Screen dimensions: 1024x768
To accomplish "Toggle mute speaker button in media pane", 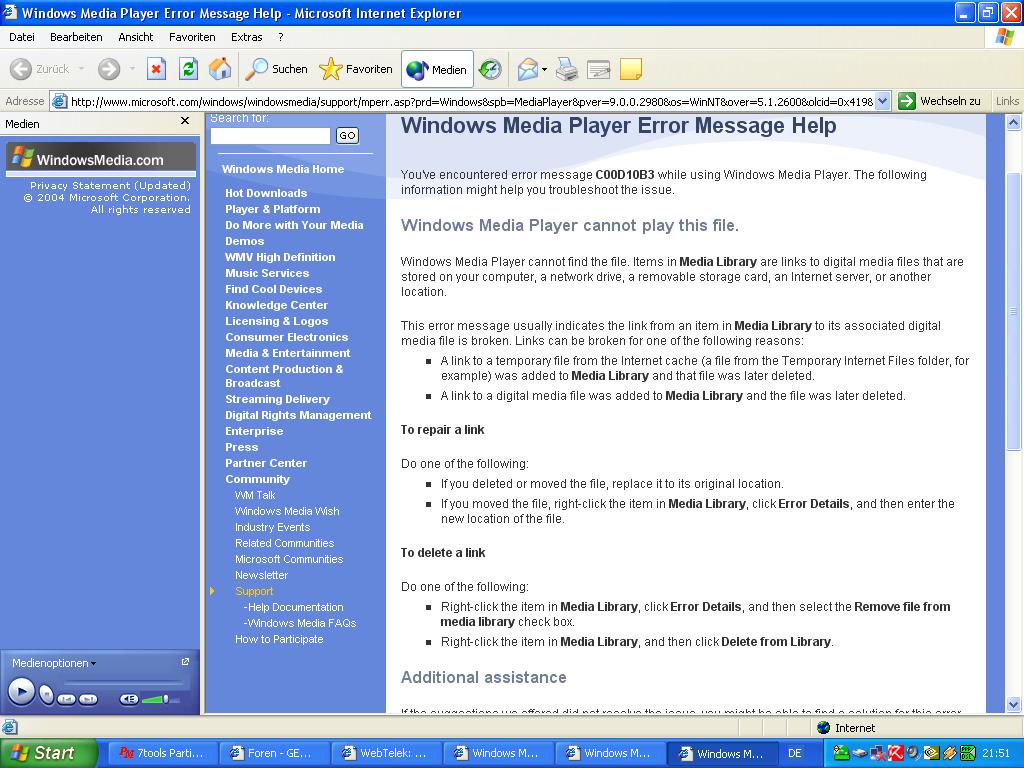I will click(129, 699).
